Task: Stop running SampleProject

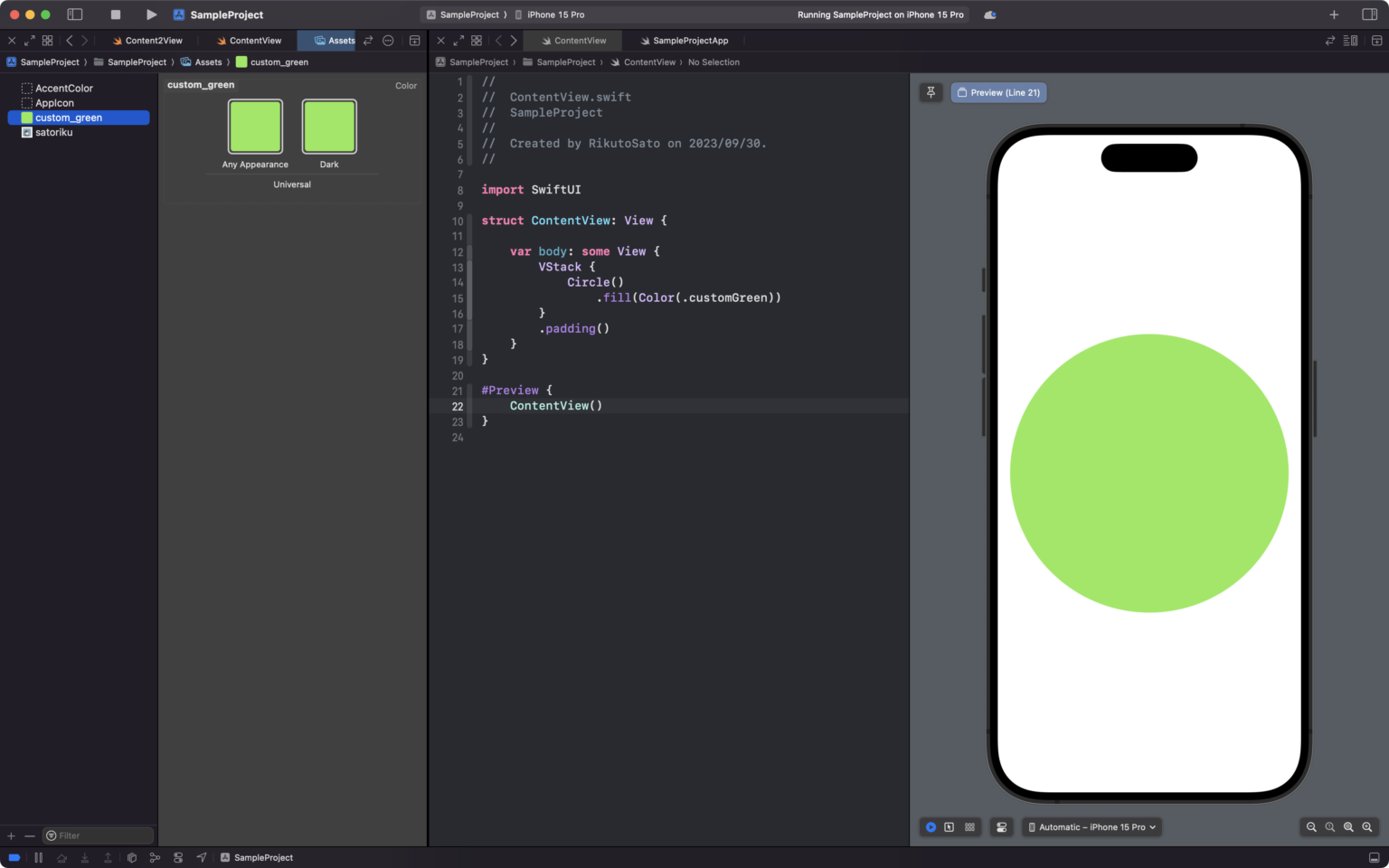Action: (x=118, y=14)
